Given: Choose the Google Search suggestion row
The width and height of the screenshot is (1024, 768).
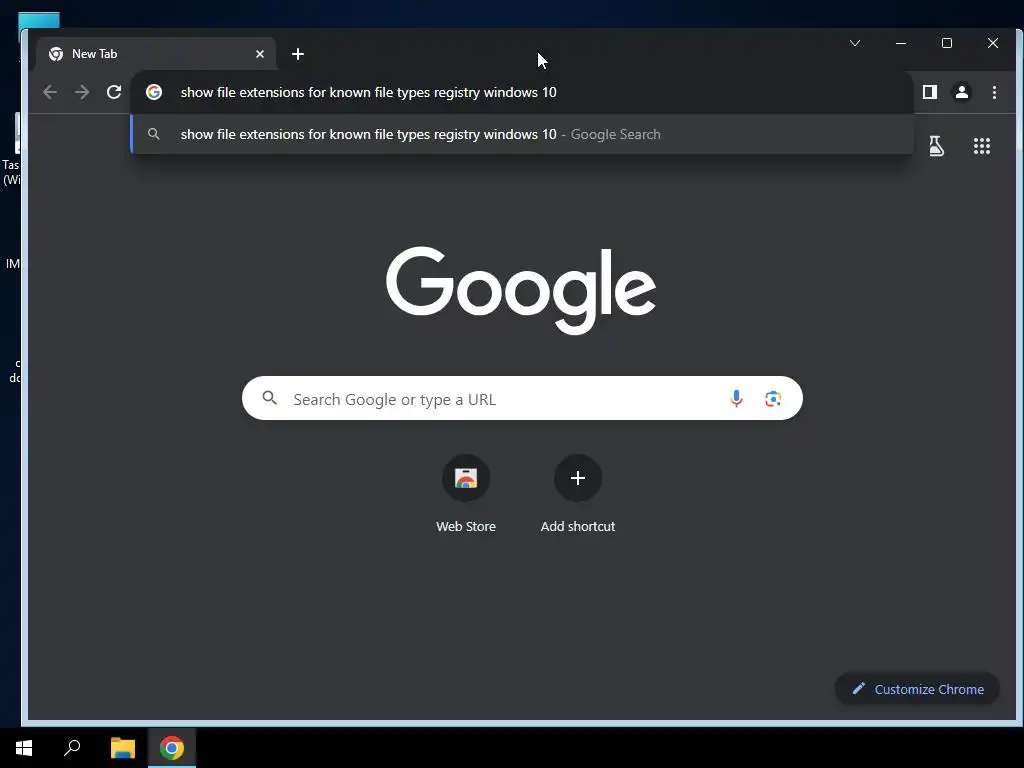Looking at the screenshot, I should tap(522, 135).
